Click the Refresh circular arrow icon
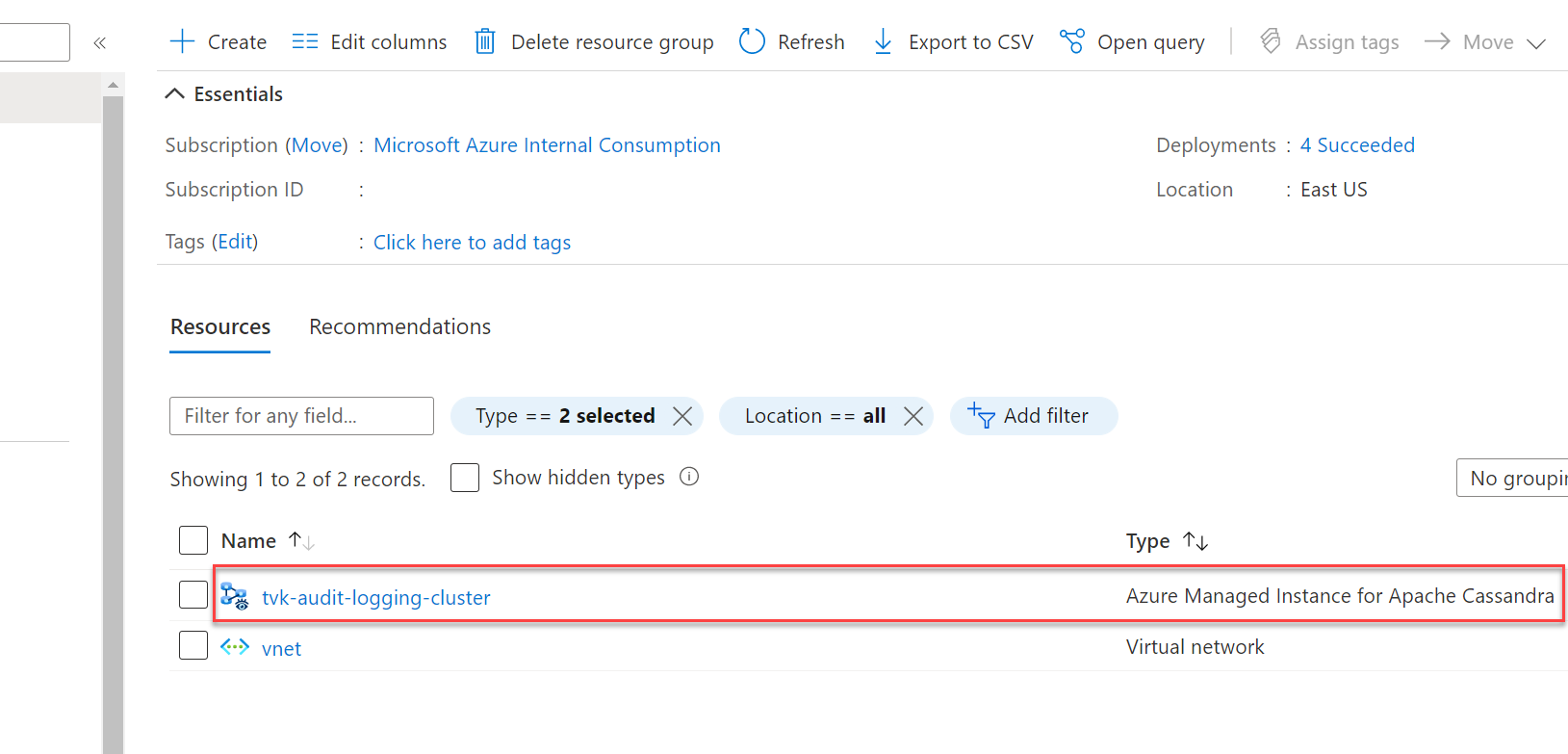This screenshot has width=1568, height=754. click(x=752, y=41)
